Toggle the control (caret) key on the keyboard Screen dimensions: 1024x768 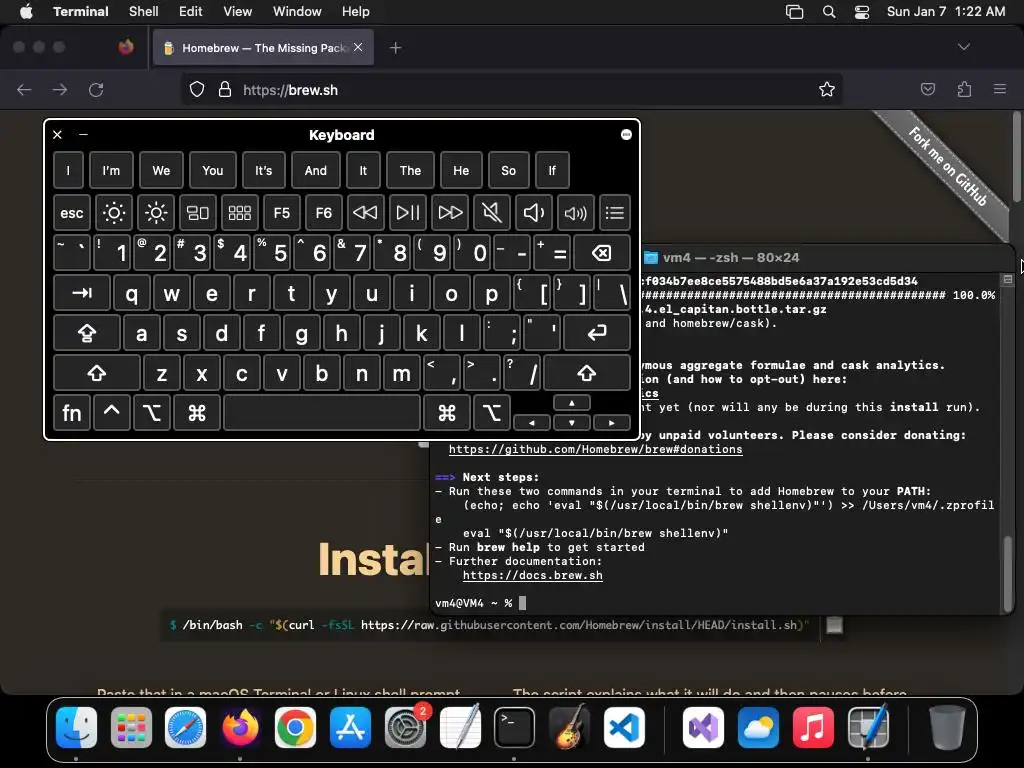(x=112, y=413)
